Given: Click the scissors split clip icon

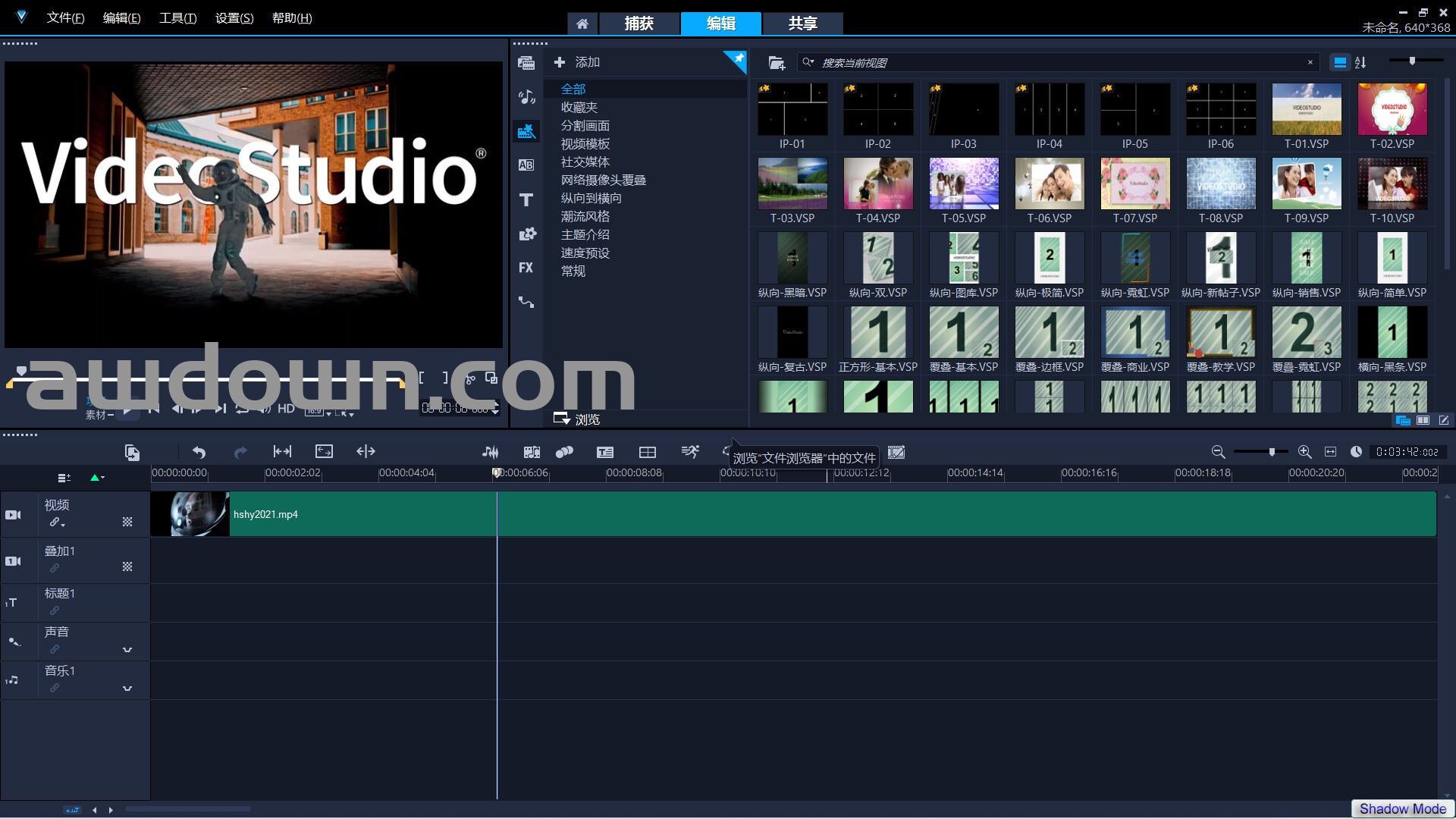Looking at the screenshot, I should [x=470, y=378].
